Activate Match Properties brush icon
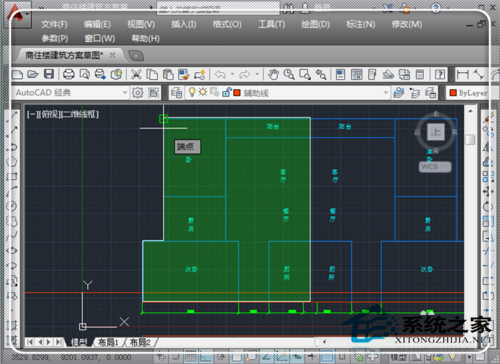500x364 pixels. pyautogui.click(x=184, y=74)
